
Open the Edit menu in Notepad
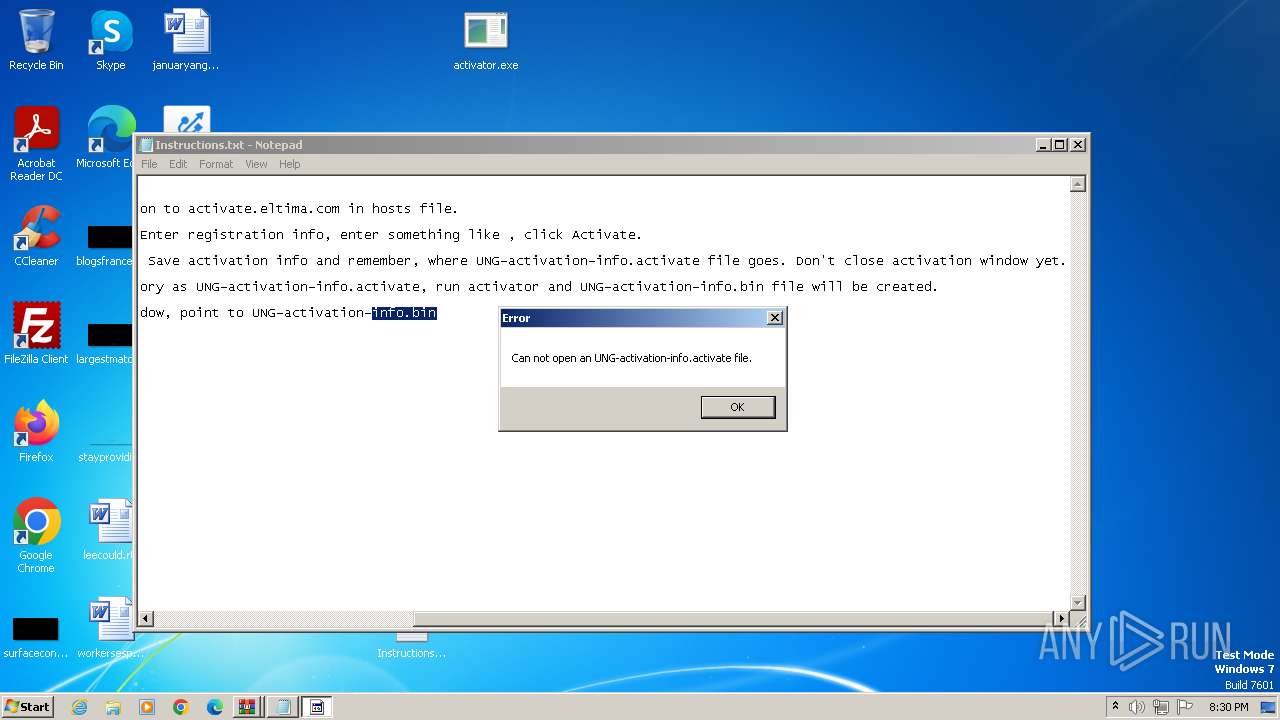tap(178, 164)
